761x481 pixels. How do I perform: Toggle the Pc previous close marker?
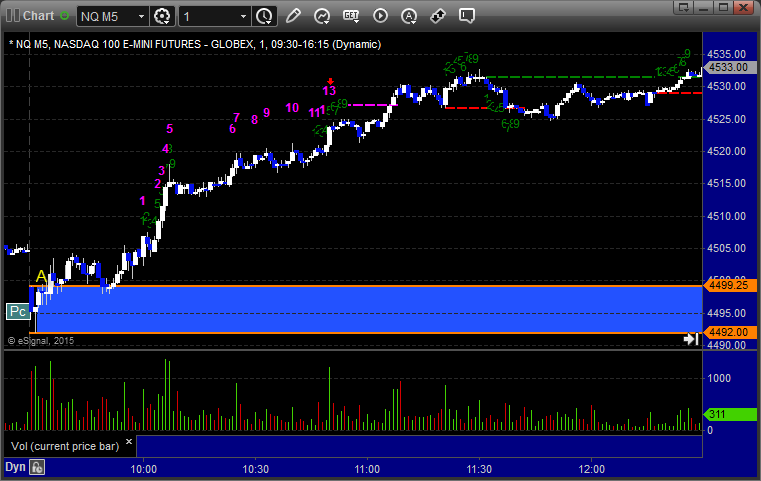point(17,312)
